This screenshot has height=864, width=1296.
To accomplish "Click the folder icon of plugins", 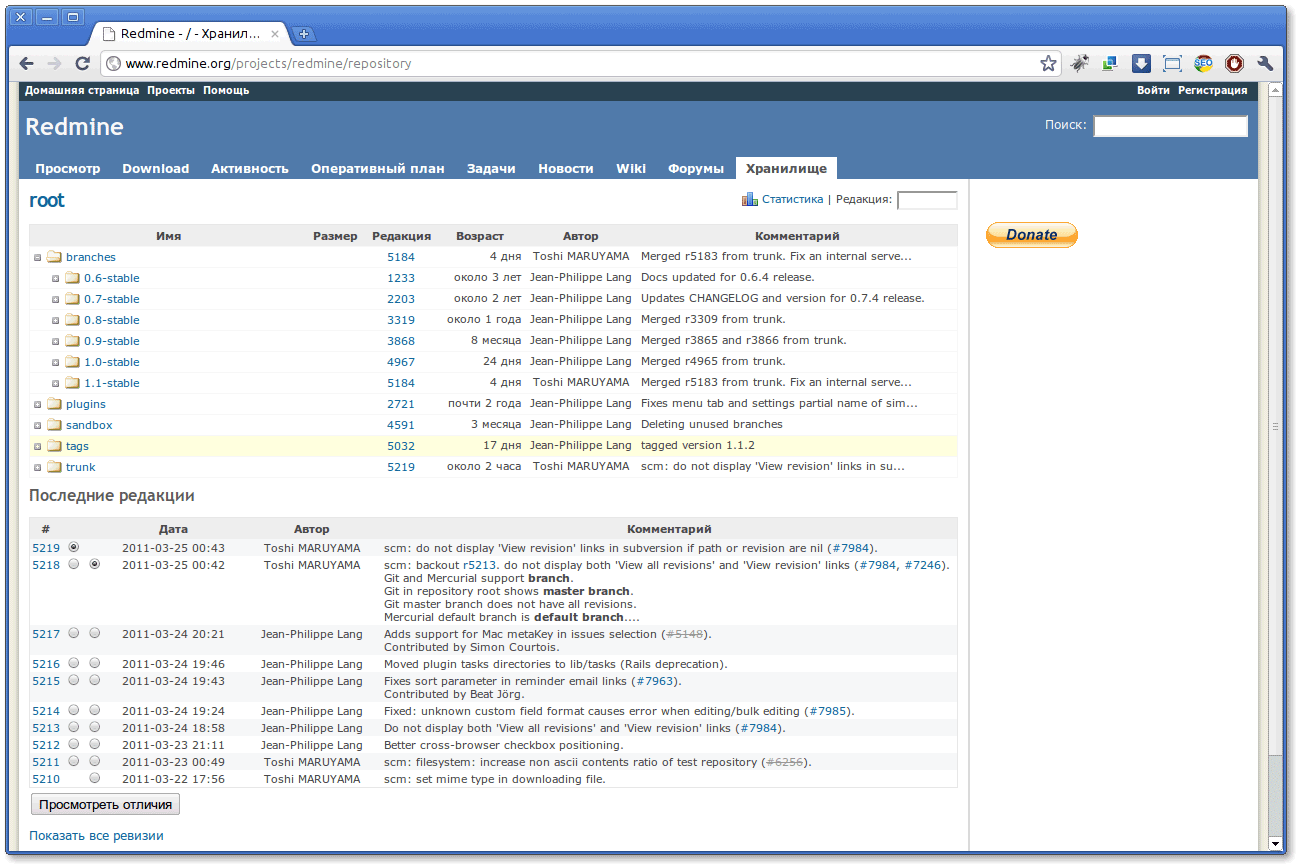I will point(54,404).
